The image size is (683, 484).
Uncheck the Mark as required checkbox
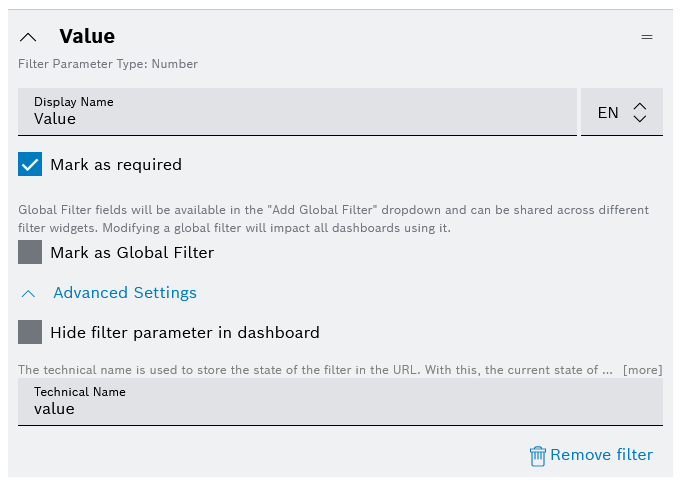click(x=30, y=165)
